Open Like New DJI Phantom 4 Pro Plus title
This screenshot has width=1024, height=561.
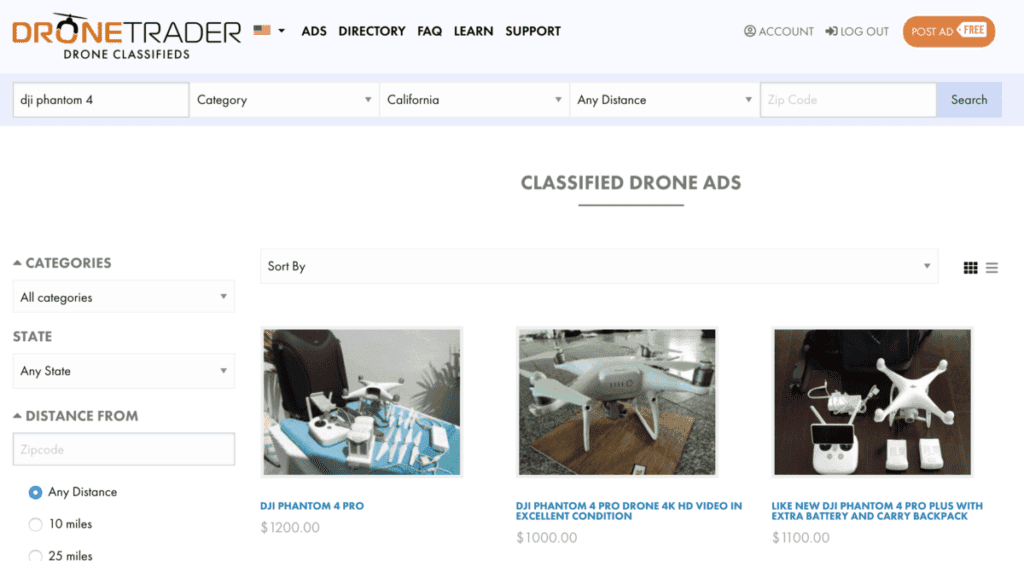pyautogui.click(x=877, y=511)
